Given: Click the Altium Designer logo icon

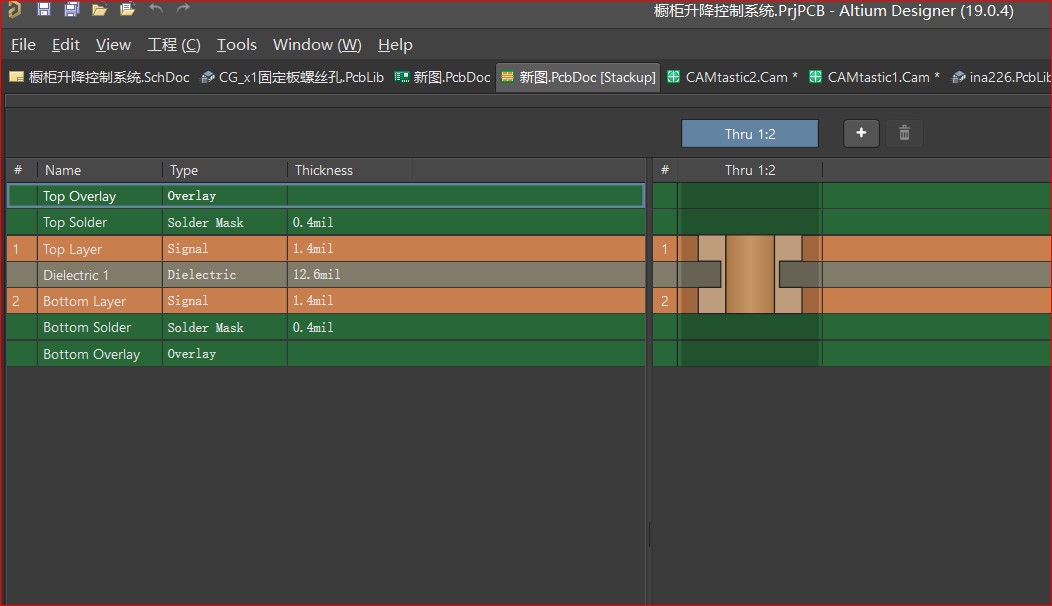Looking at the screenshot, I should (x=14, y=9).
